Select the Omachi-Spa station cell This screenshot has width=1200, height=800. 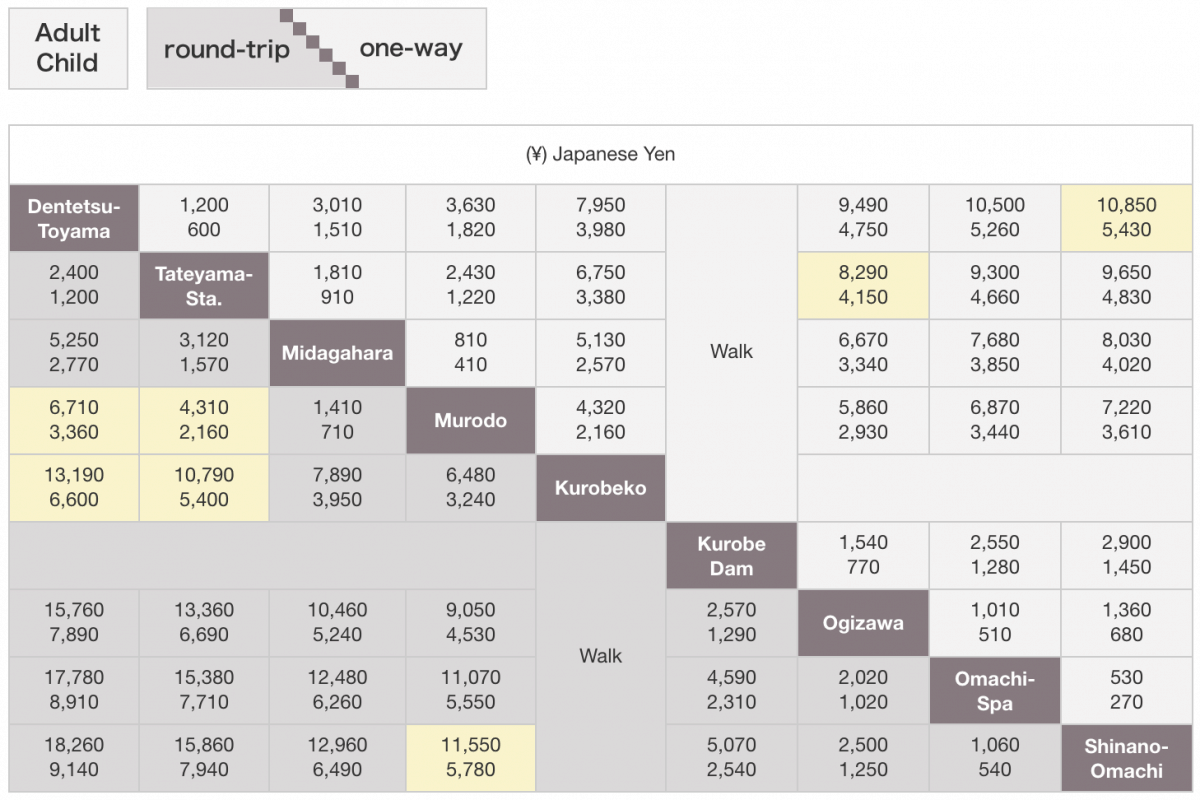(x=994, y=690)
